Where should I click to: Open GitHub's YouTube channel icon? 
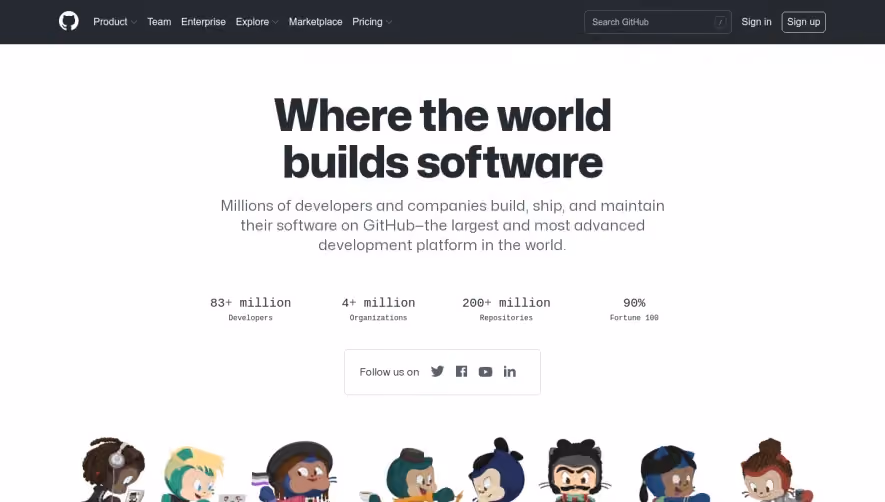click(485, 372)
